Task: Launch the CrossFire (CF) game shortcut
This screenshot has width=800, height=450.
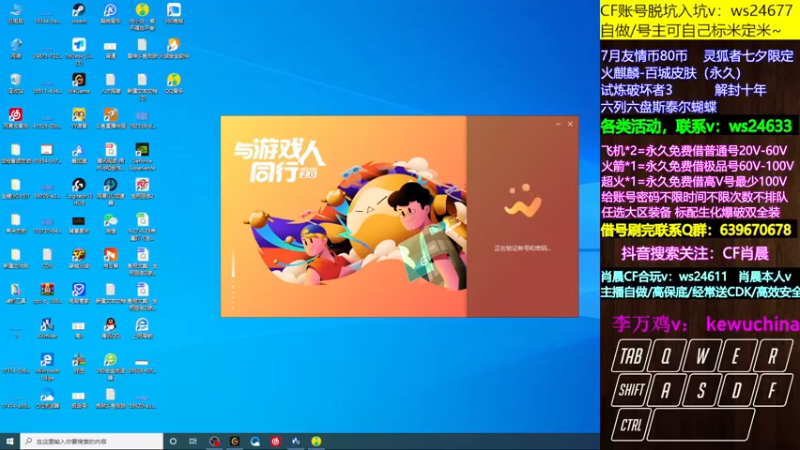Action: pyautogui.click(x=79, y=258)
